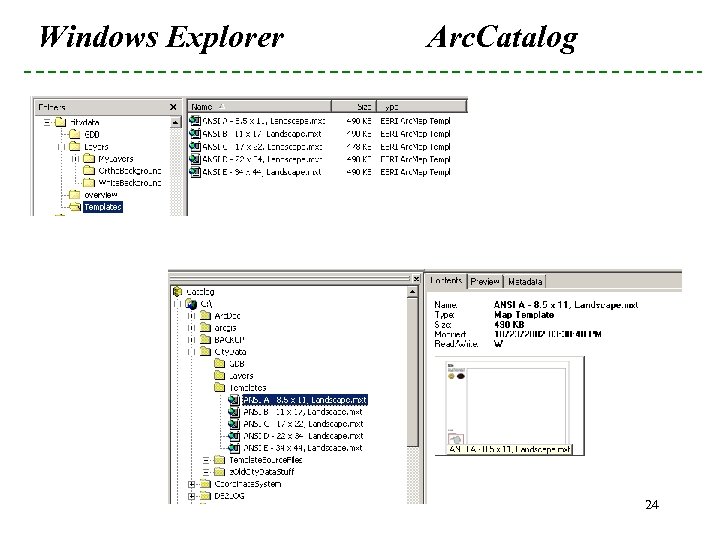Open the overview folder in Explorer tree

point(94,195)
